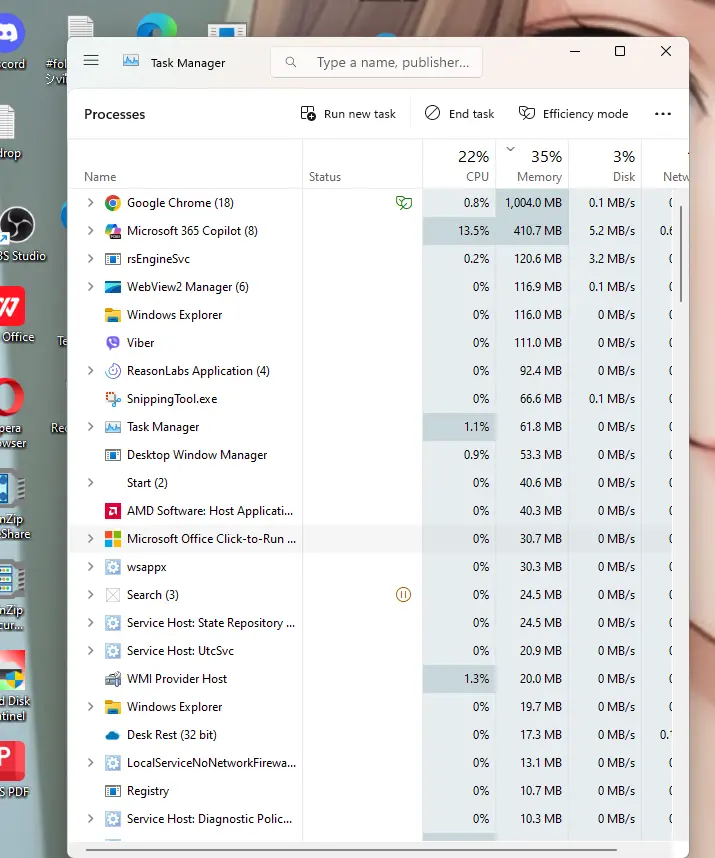Sort processes by Name column

click(186, 165)
